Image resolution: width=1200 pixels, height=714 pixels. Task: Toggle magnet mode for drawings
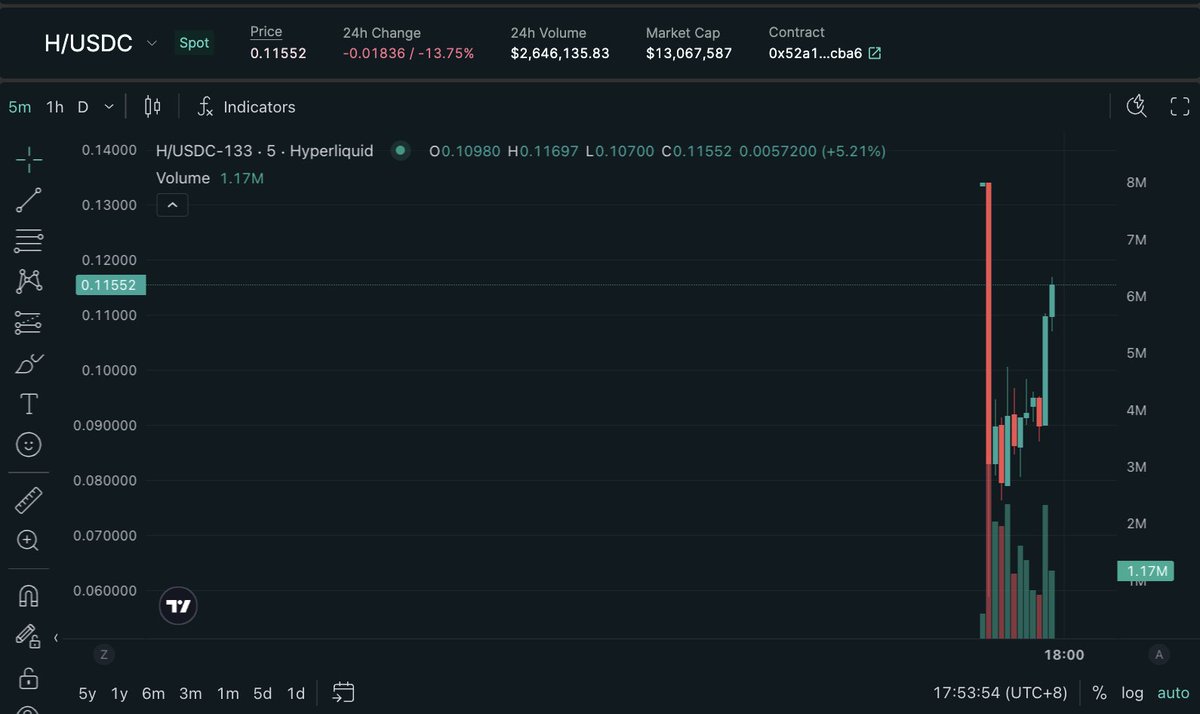click(x=29, y=596)
